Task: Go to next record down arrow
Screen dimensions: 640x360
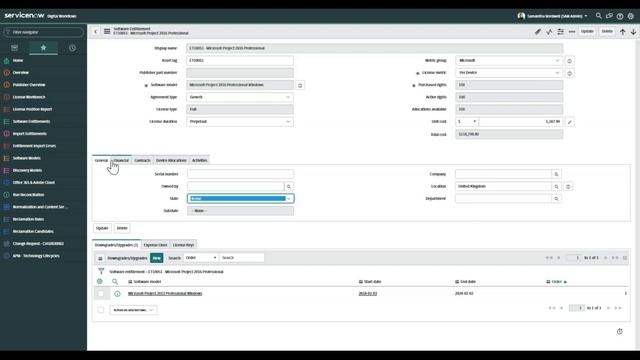Action: [x=633, y=31]
